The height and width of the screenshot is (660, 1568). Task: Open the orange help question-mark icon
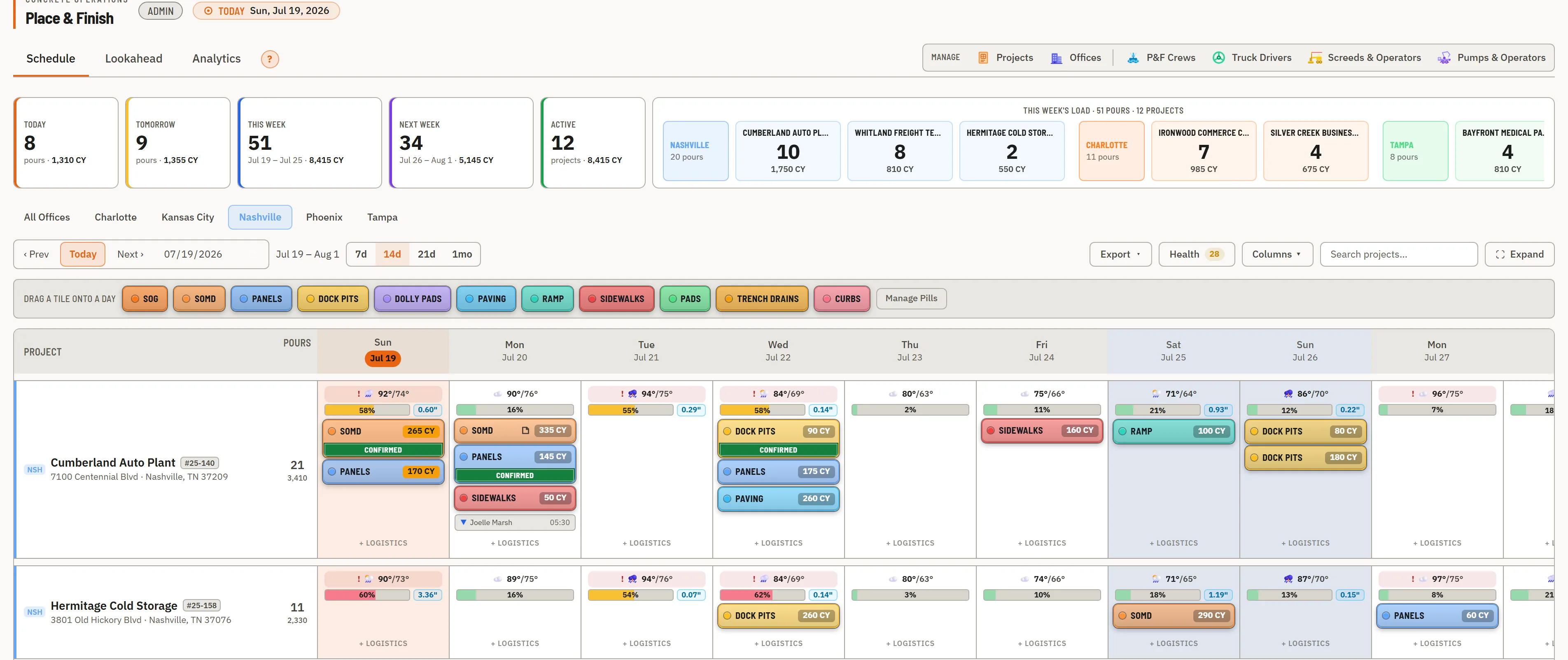[270, 59]
